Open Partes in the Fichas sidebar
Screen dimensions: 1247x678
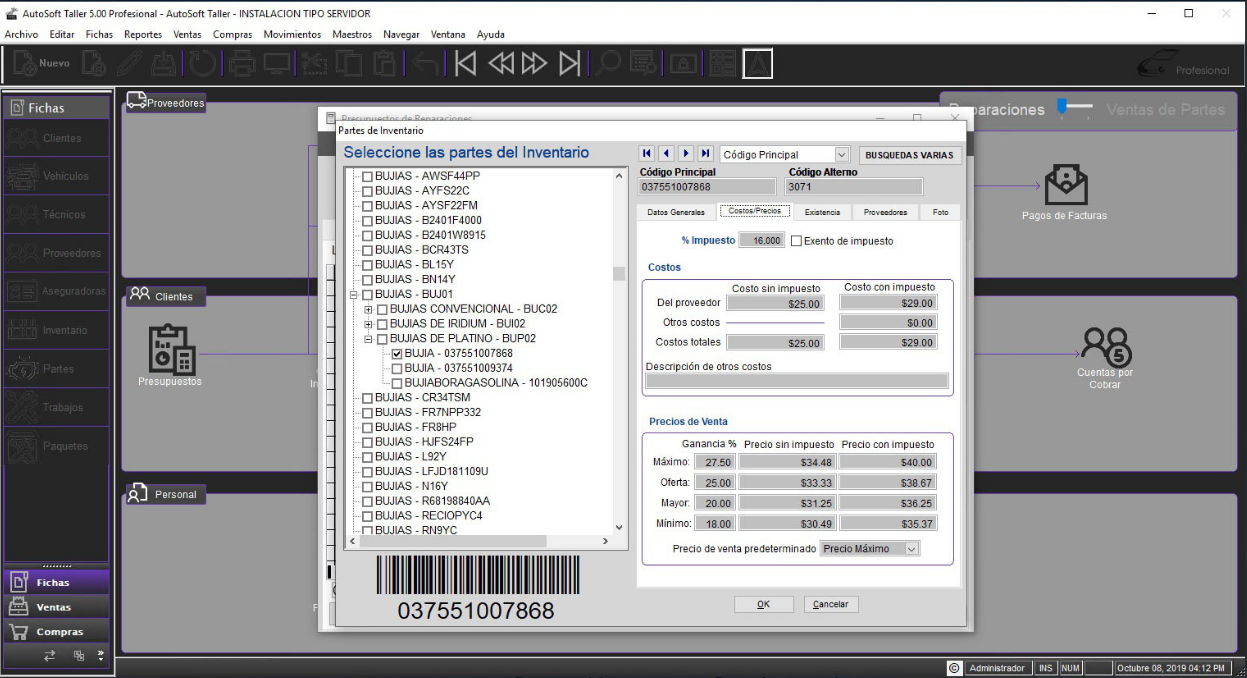click(x=57, y=369)
